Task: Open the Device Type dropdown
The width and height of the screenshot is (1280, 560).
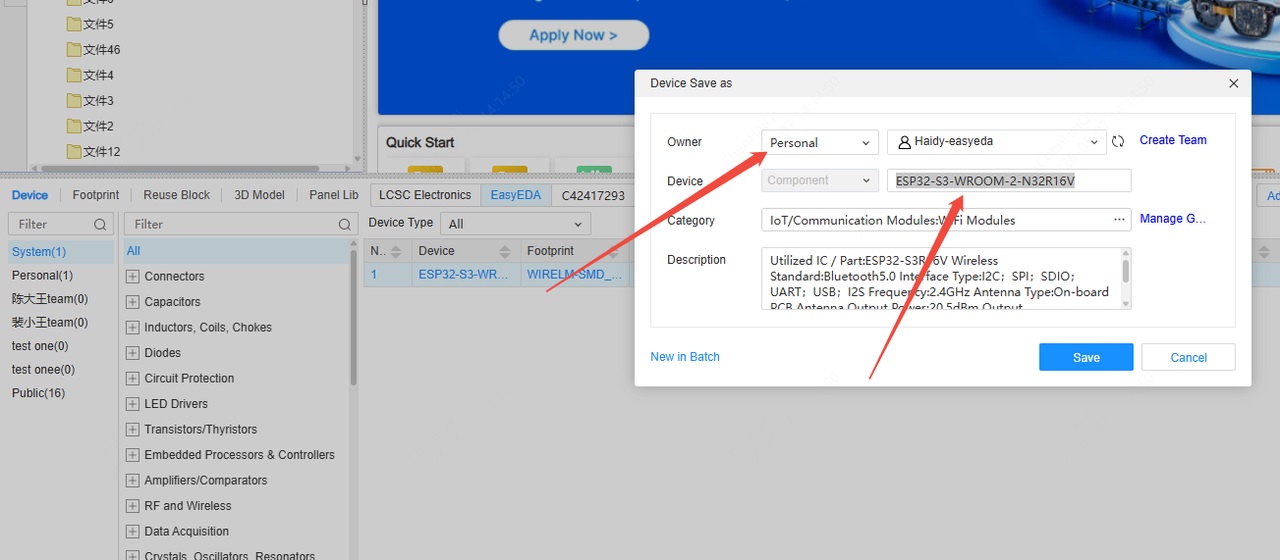Action: pyautogui.click(x=516, y=224)
